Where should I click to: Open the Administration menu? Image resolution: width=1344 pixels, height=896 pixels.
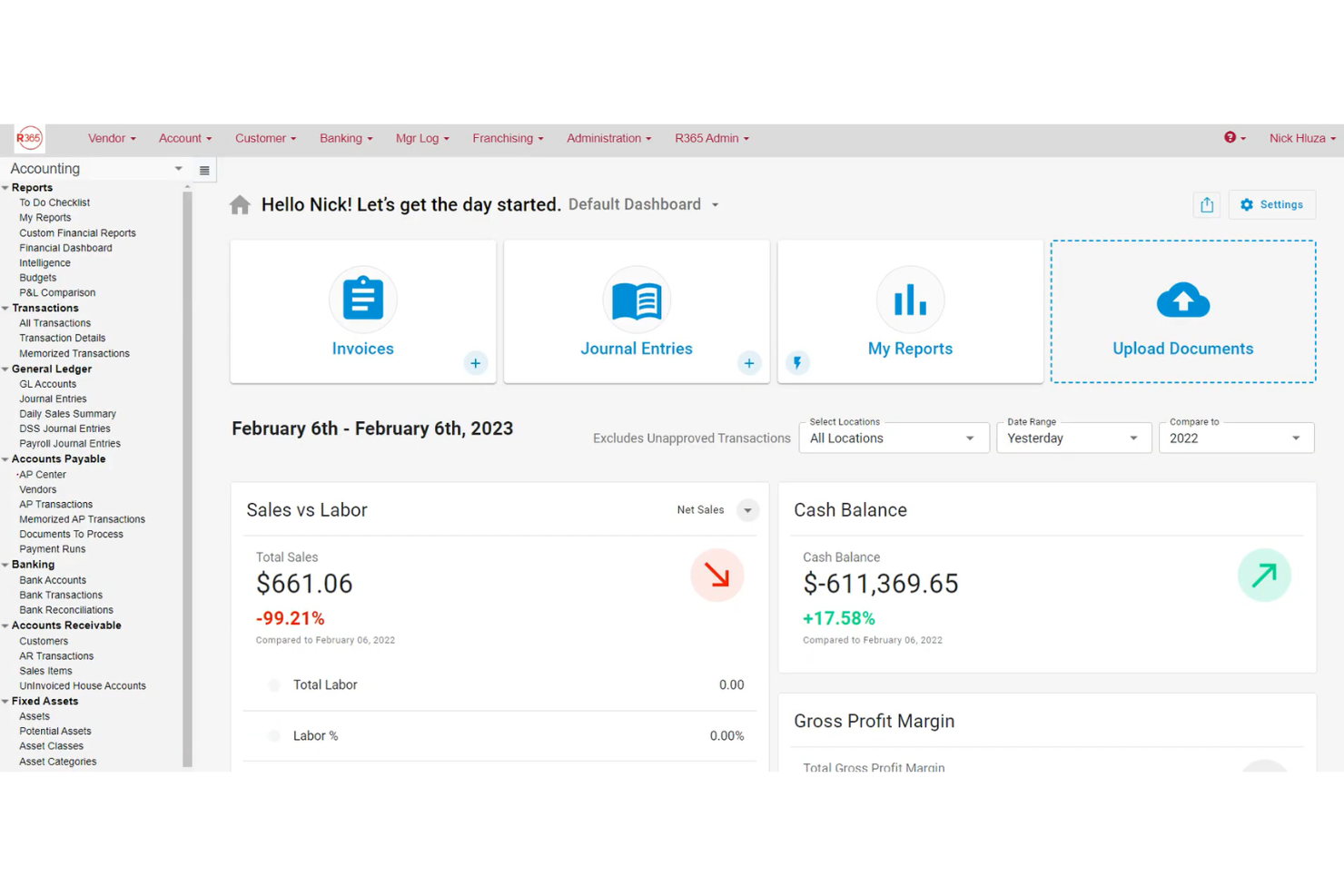[608, 138]
